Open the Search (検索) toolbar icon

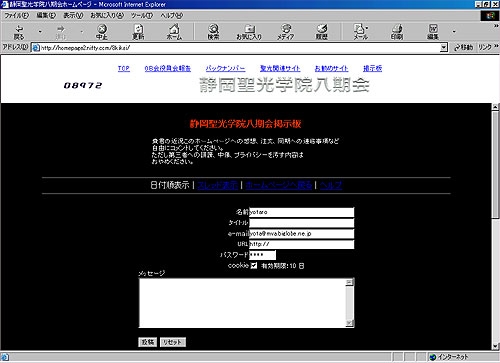coord(213,32)
